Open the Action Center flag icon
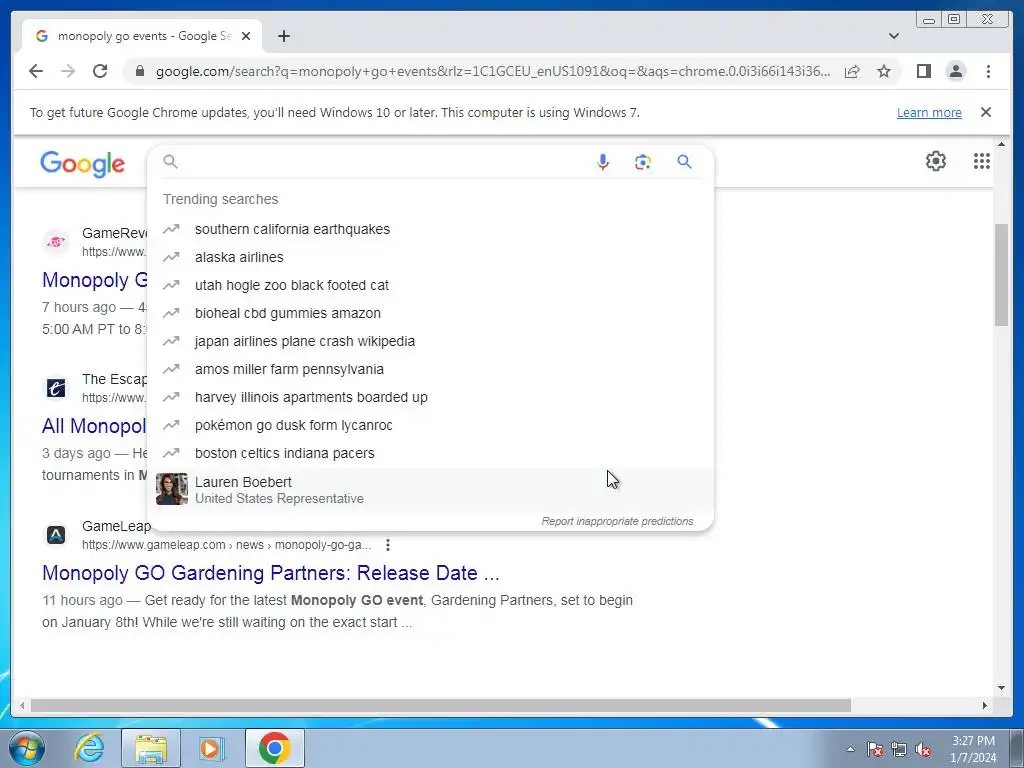The height and width of the screenshot is (768, 1024). [874, 749]
